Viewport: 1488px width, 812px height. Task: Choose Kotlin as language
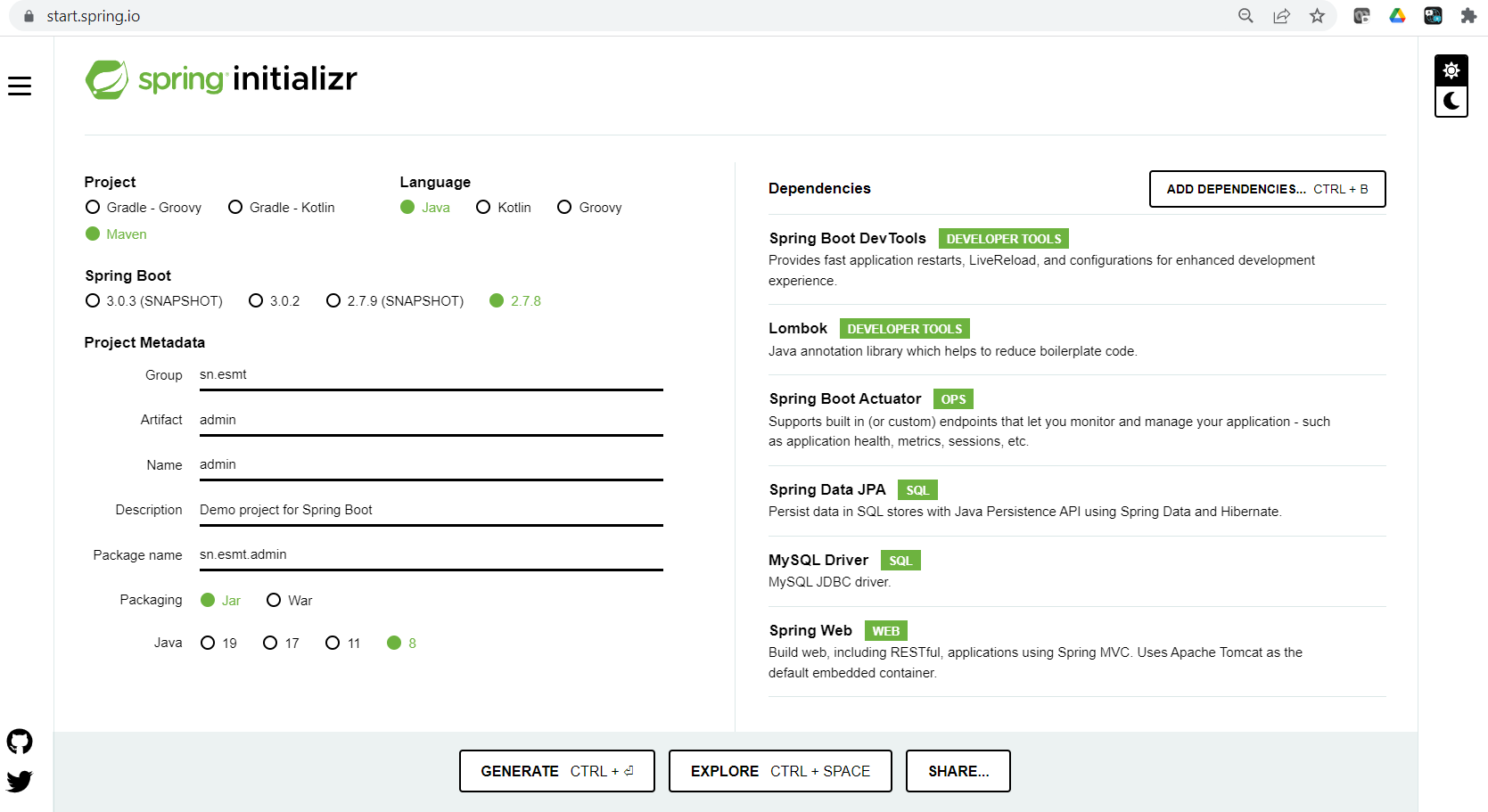(504, 208)
